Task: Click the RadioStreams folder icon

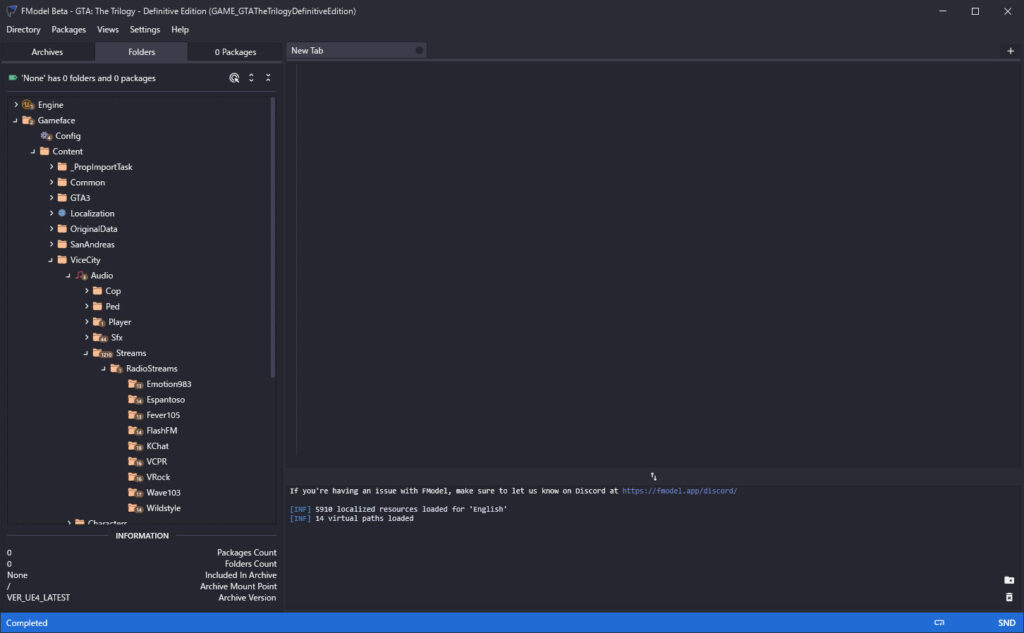Action: click(x=116, y=368)
